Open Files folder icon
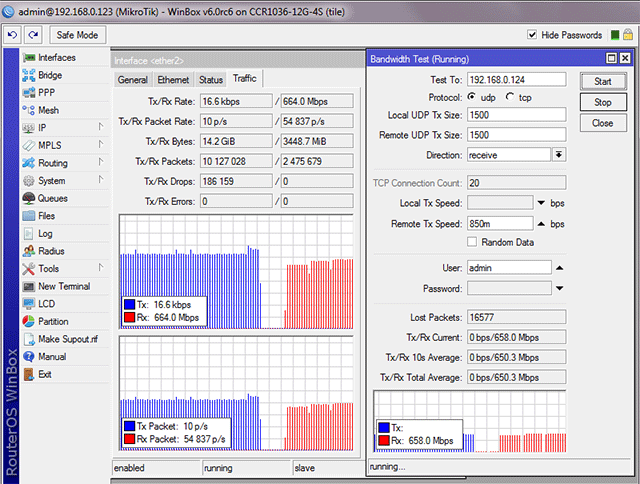Screen dimensions: 640x484 [29, 215]
